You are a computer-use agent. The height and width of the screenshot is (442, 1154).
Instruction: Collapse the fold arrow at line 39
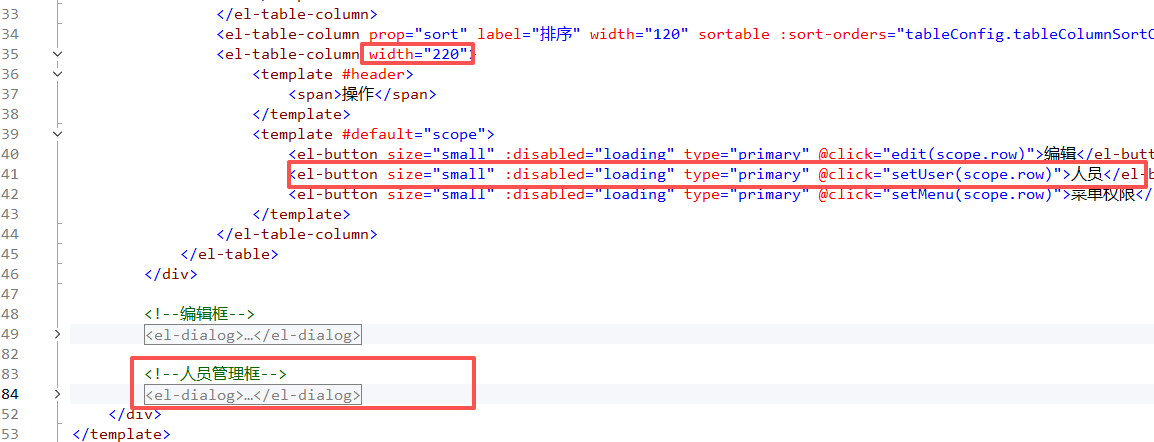[x=57, y=134]
